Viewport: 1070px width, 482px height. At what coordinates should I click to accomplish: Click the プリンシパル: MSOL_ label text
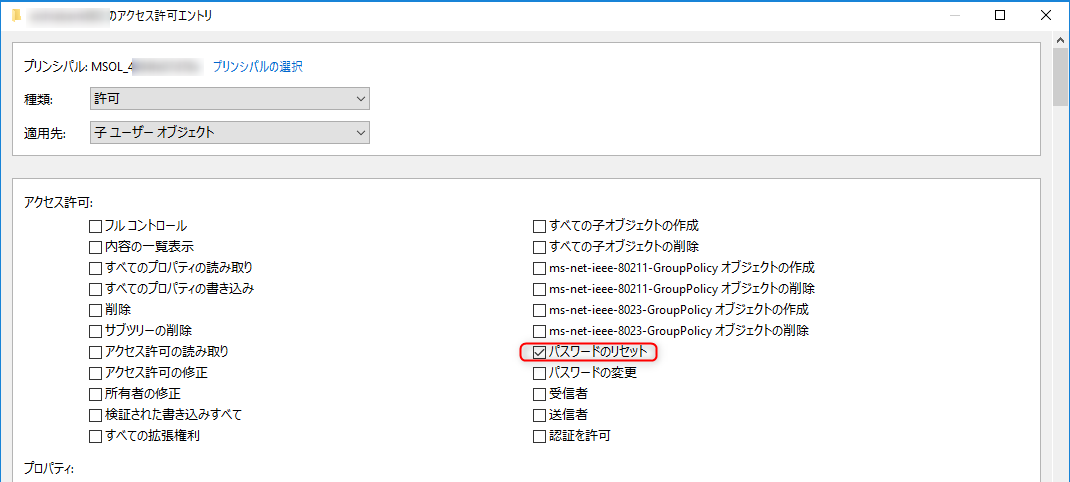[78, 67]
